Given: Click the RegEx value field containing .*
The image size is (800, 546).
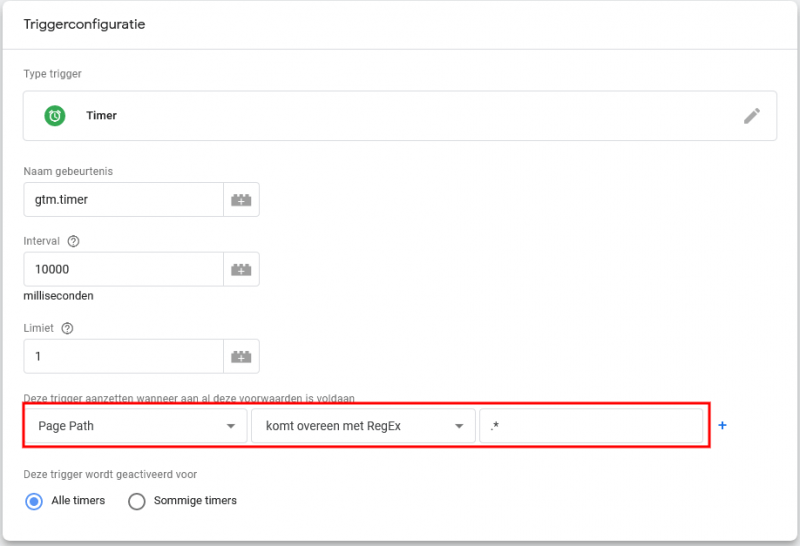Looking at the screenshot, I should point(591,426).
